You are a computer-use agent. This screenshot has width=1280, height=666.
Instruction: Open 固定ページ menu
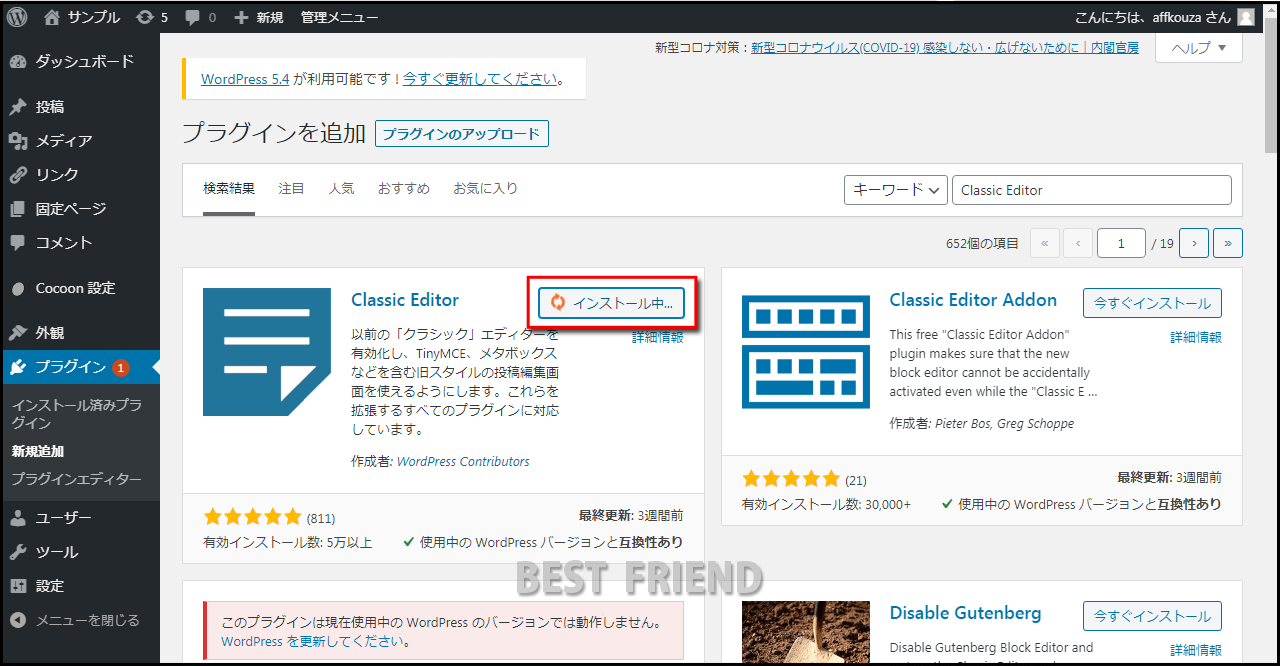[80, 209]
